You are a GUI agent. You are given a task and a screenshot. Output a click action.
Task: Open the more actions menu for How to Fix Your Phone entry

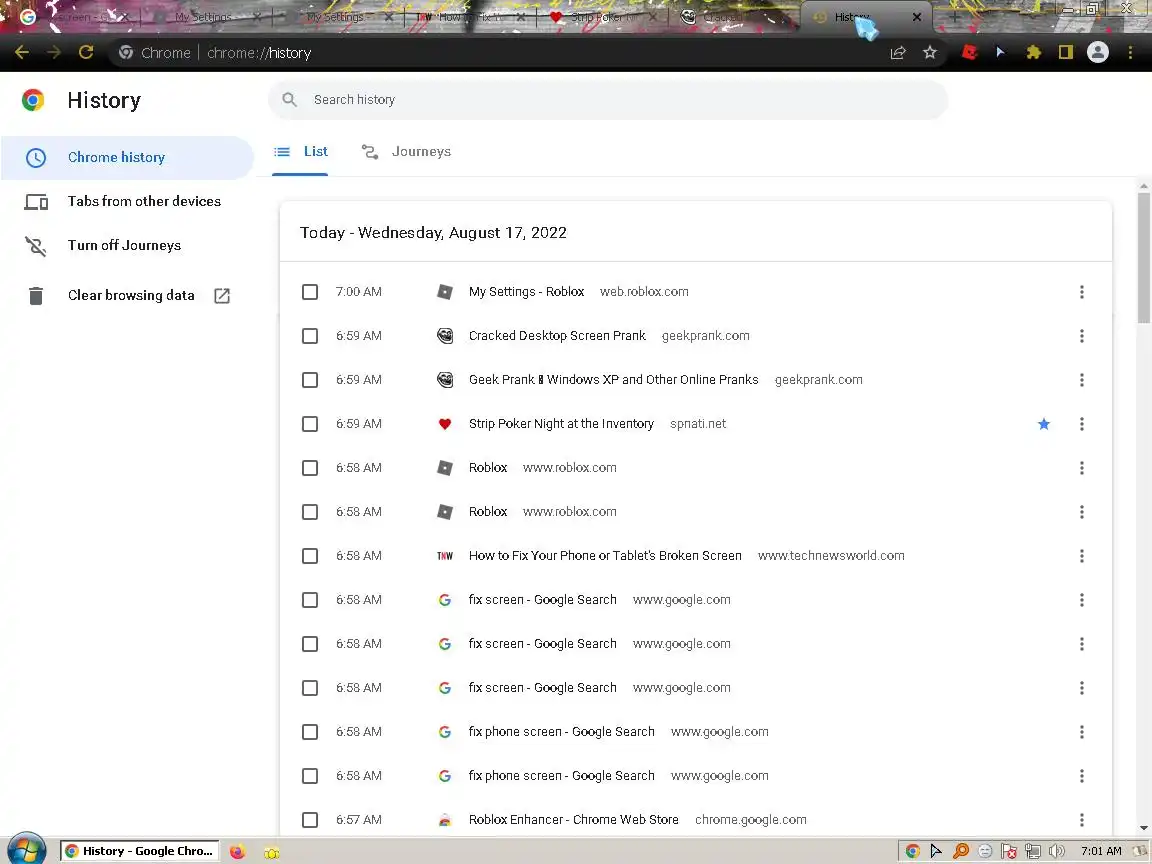[1081, 556]
